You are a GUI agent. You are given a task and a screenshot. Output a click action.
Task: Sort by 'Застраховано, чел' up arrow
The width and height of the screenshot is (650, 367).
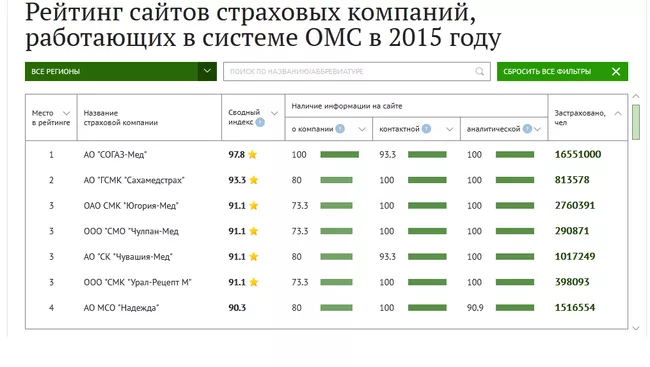coord(618,113)
